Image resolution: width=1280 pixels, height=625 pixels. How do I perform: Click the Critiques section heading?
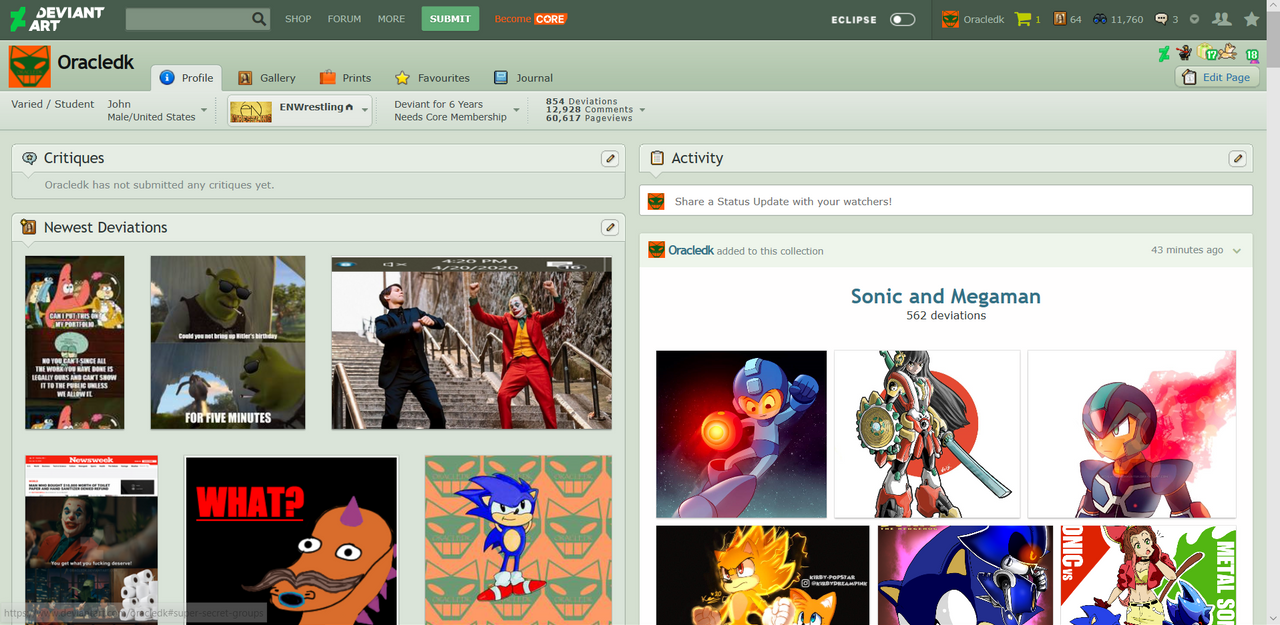(x=74, y=158)
